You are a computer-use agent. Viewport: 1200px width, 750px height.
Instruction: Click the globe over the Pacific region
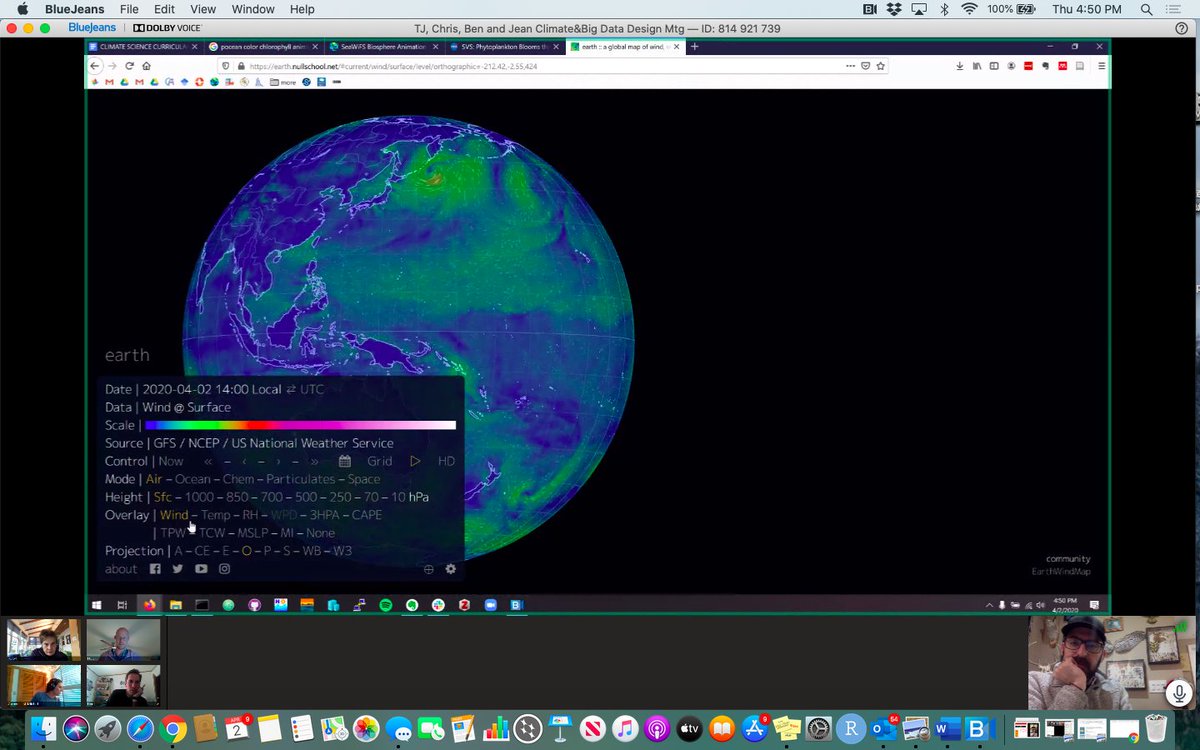[410, 340]
